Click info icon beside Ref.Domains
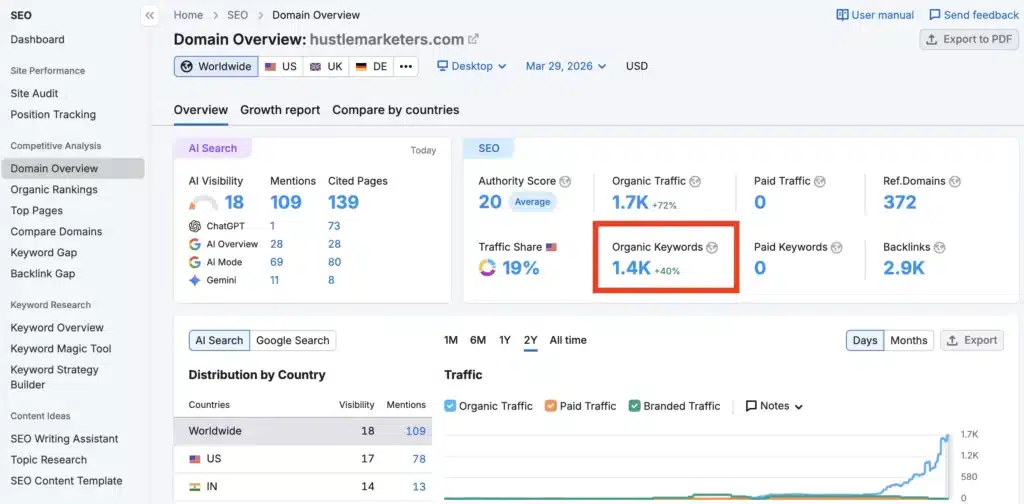The image size is (1024, 504). tap(955, 181)
